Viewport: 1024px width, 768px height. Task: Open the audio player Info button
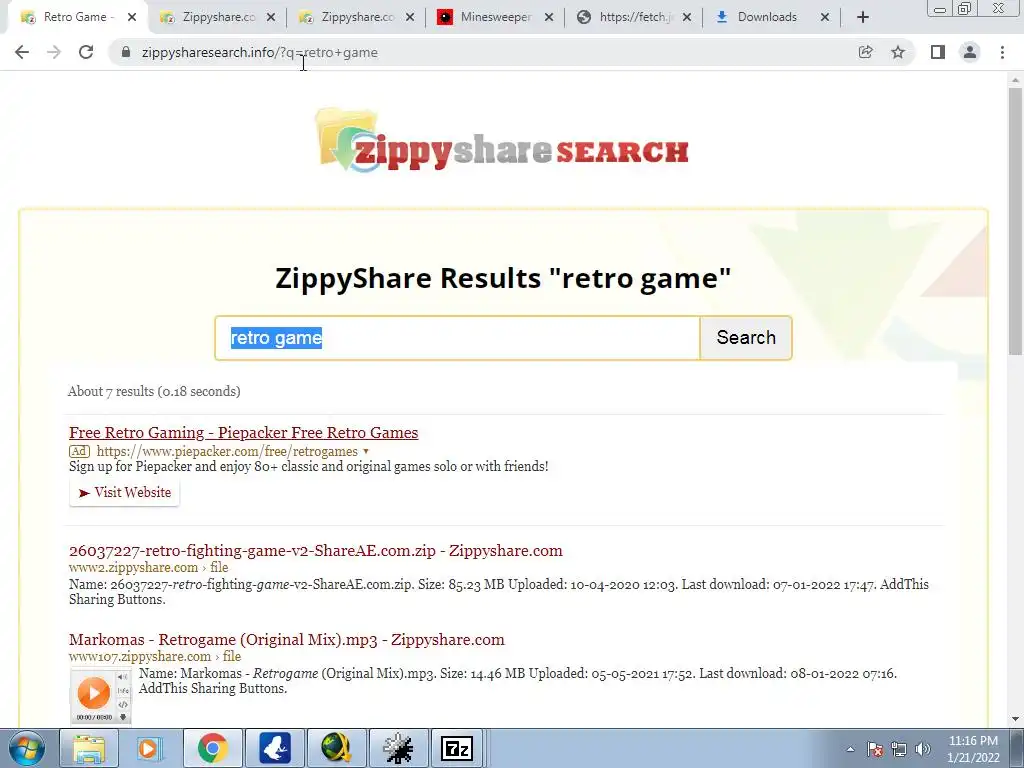click(123, 691)
